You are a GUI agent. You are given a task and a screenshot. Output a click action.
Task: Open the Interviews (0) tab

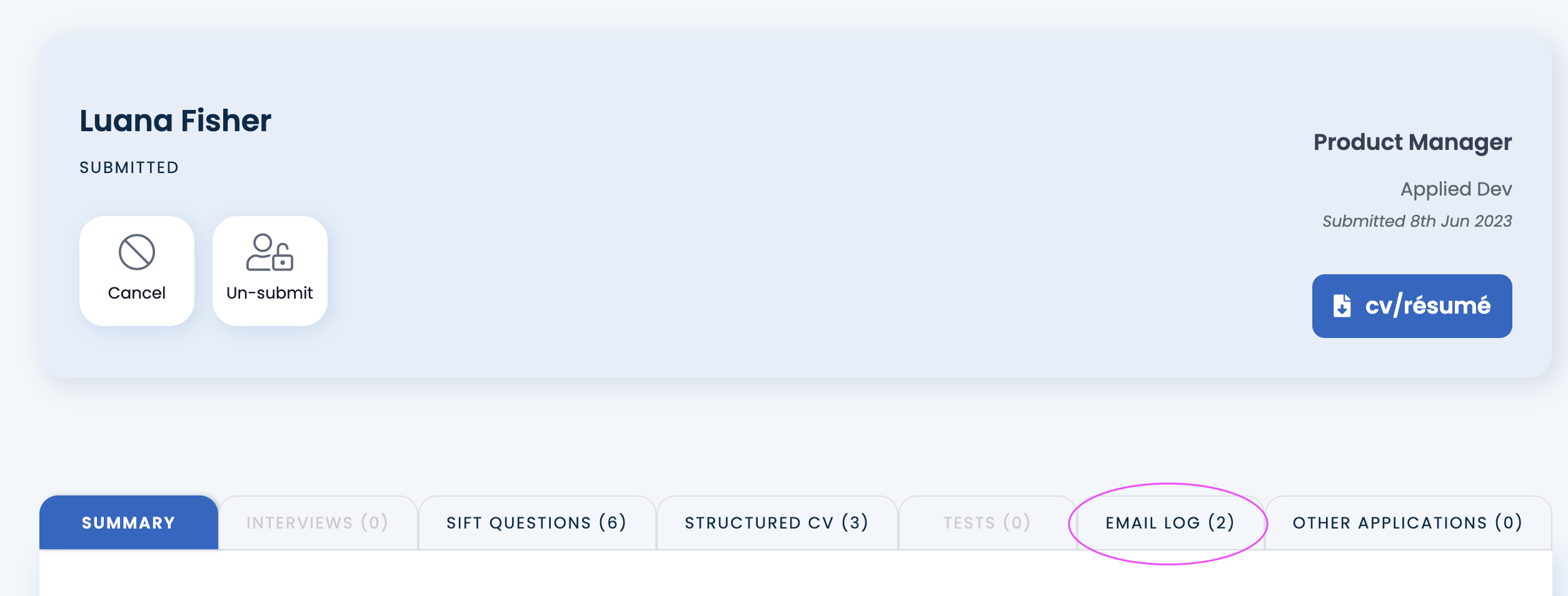point(317,523)
